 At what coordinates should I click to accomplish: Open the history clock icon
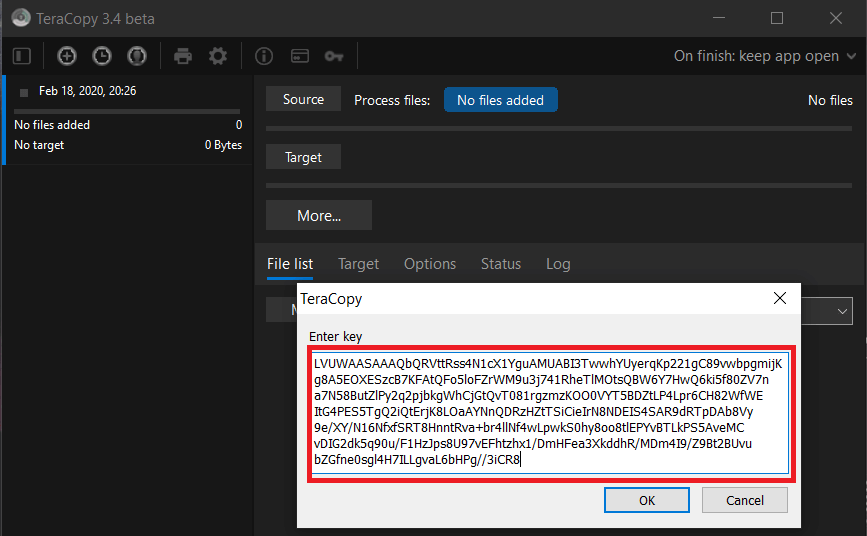point(102,56)
